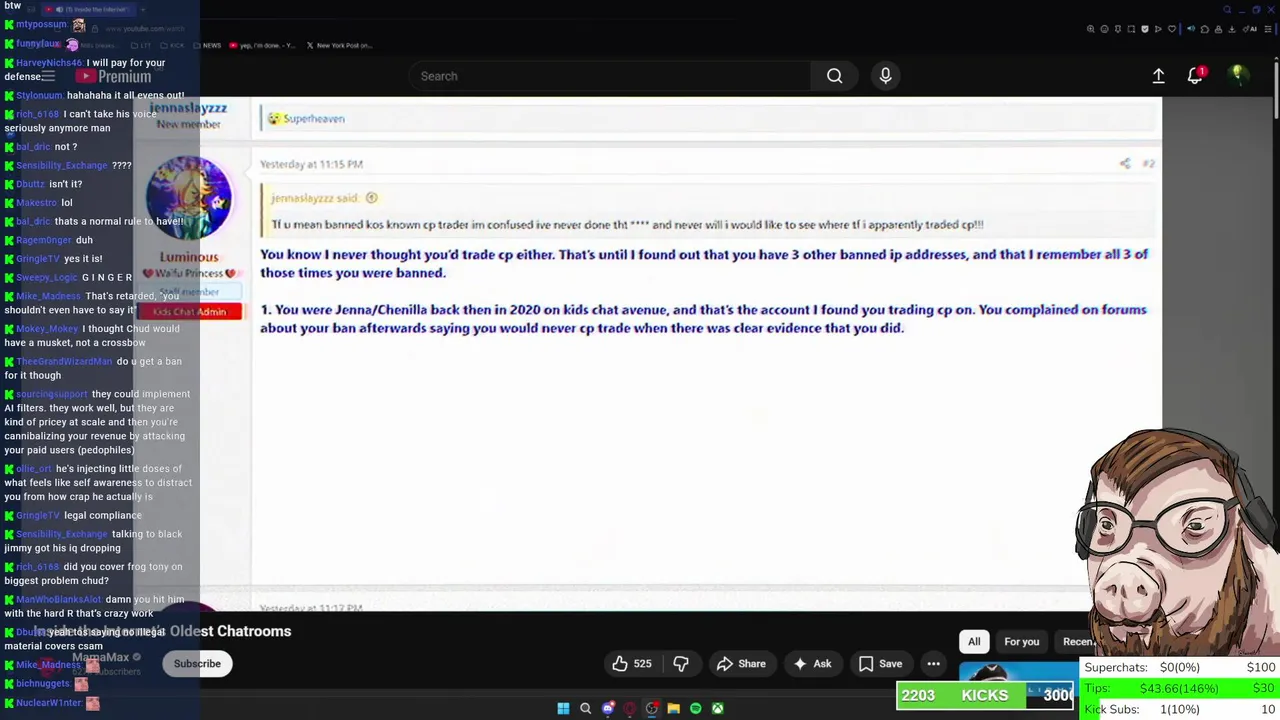The height and width of the screenshot is (720, 1280).
Task: Select the For you filter chip
Action: [x=1022, y=642]
